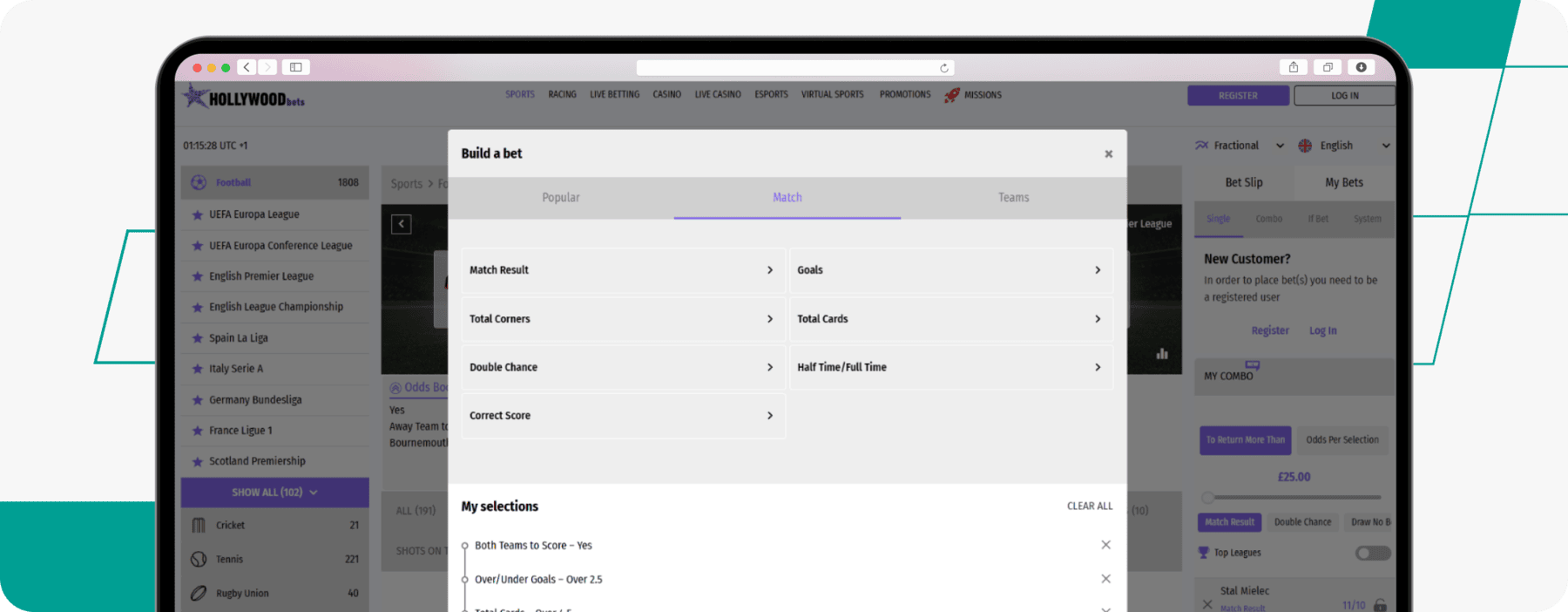Click the Missions rocket icon
1568x612 pixels.
[x=952, y=95]
